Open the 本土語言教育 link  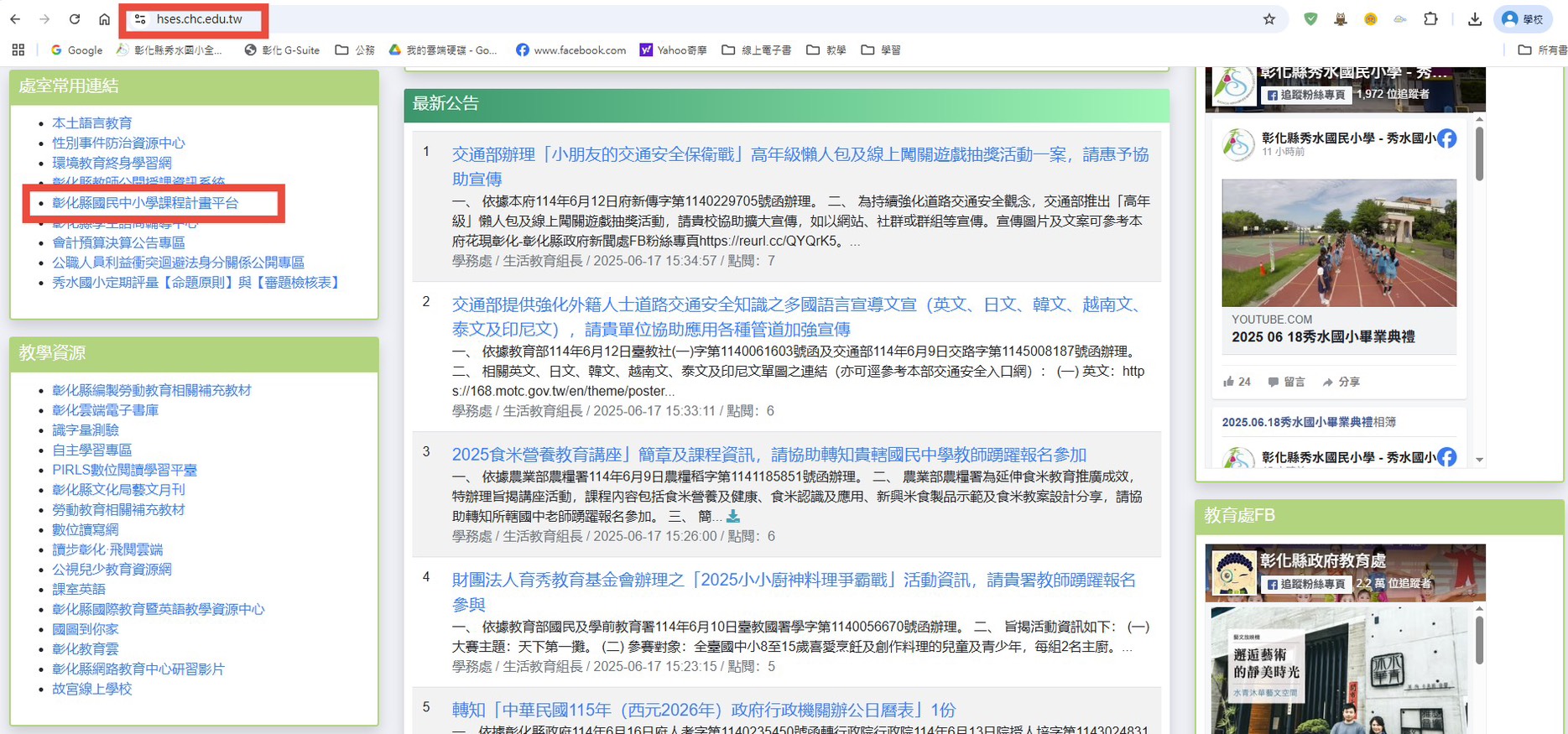[x=92, y=123]
